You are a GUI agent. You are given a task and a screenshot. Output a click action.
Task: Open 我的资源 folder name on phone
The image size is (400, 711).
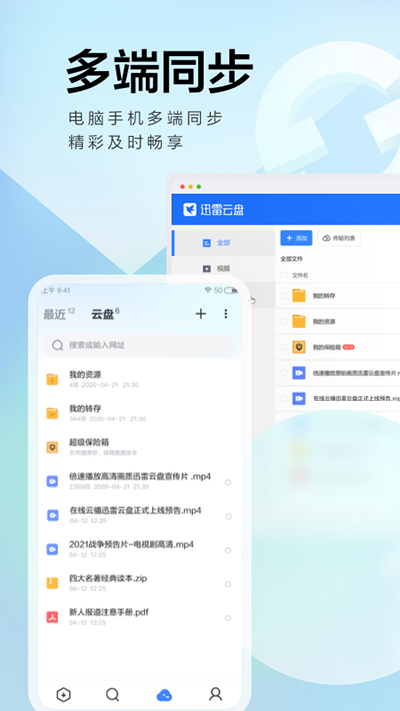[x=85, y=375]
